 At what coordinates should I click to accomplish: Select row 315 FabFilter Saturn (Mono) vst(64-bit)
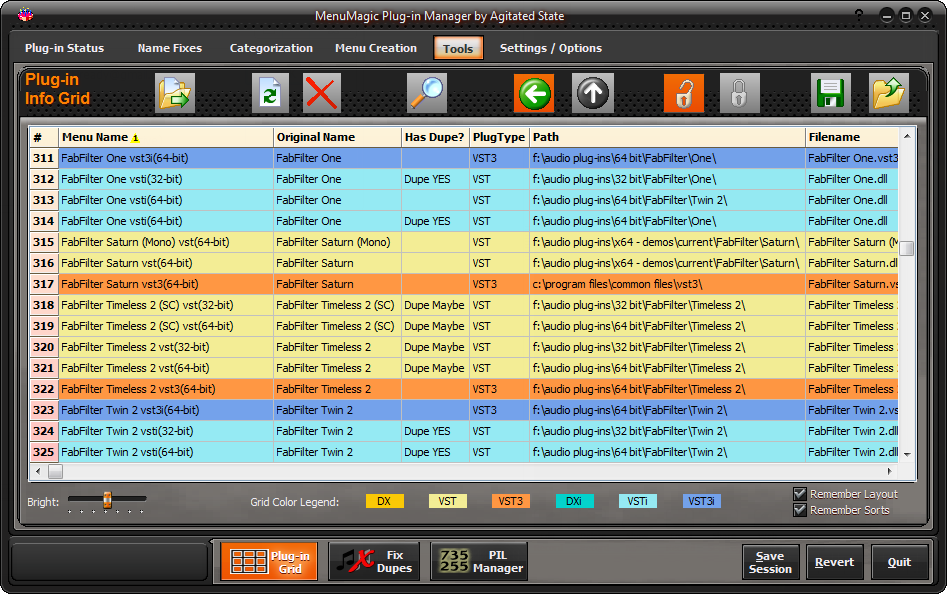point(463,242)
